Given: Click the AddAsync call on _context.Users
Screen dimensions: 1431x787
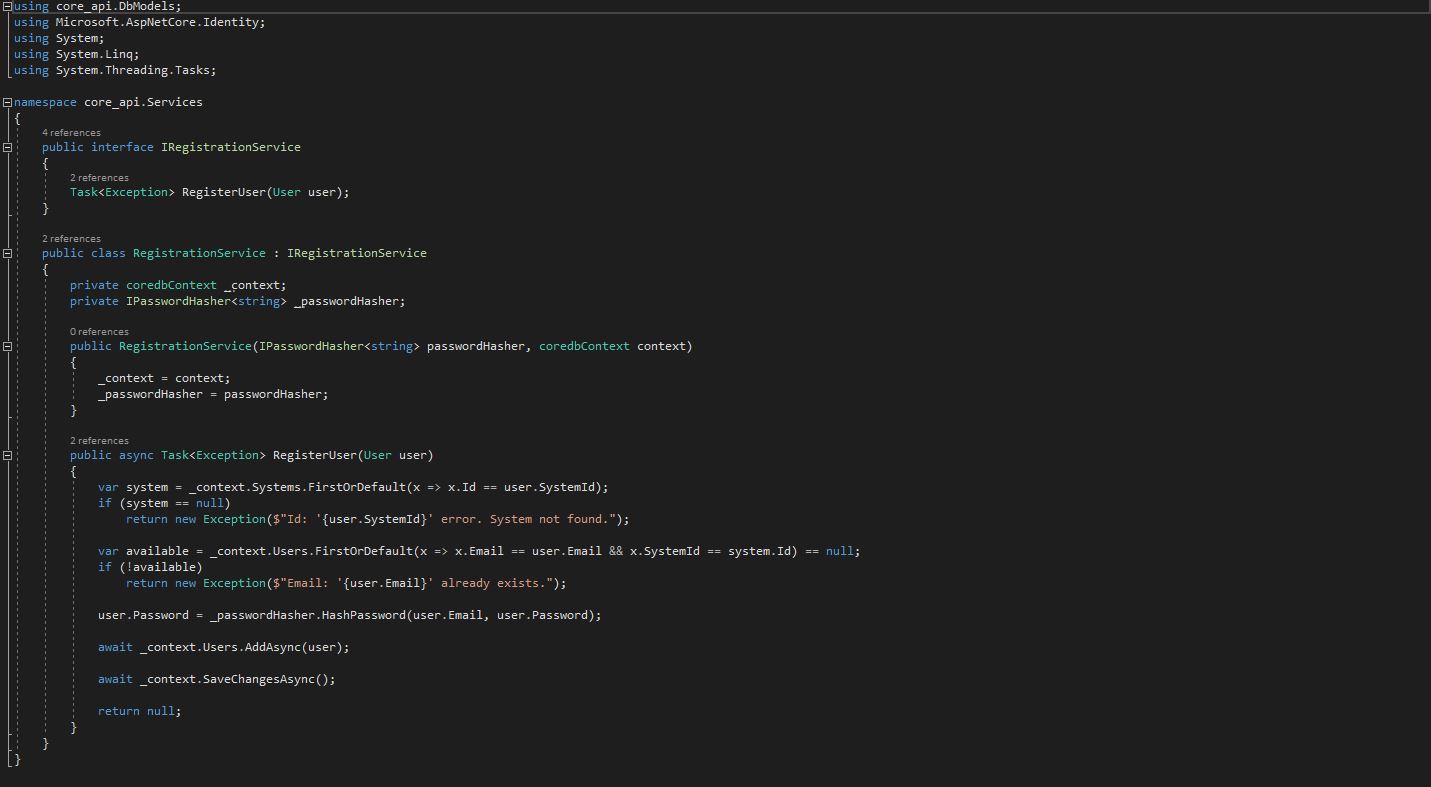Looking at the screenshot, I should [273, 647].
